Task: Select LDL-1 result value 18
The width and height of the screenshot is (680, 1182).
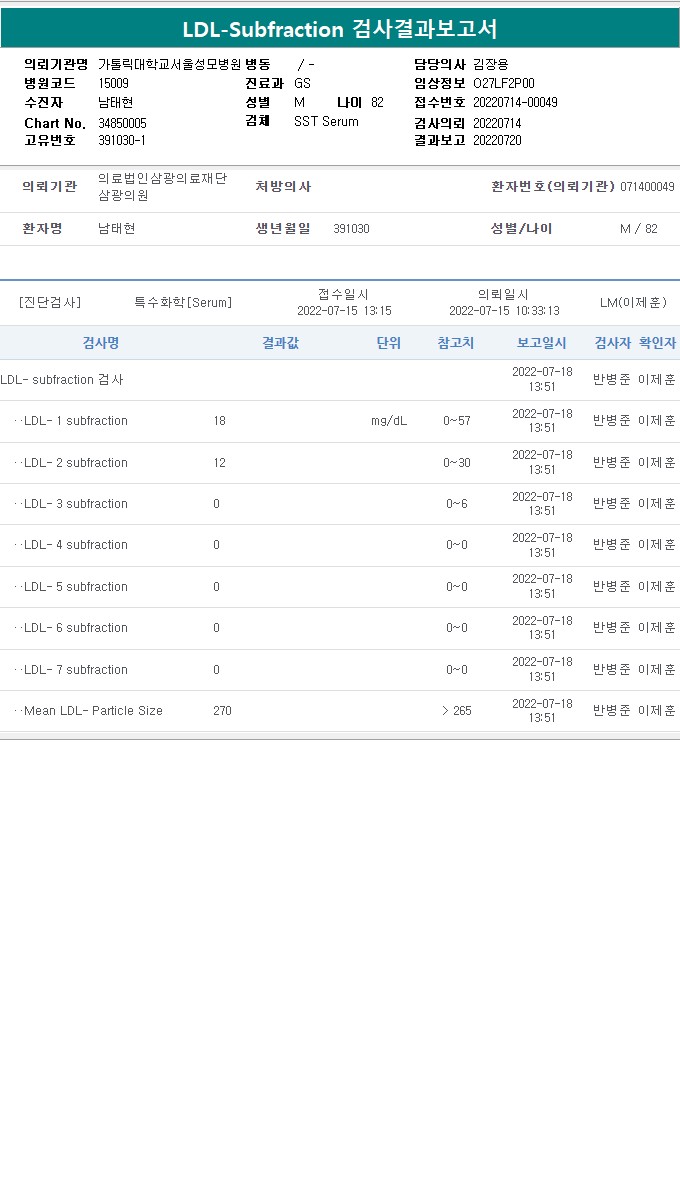Action: 219,421
